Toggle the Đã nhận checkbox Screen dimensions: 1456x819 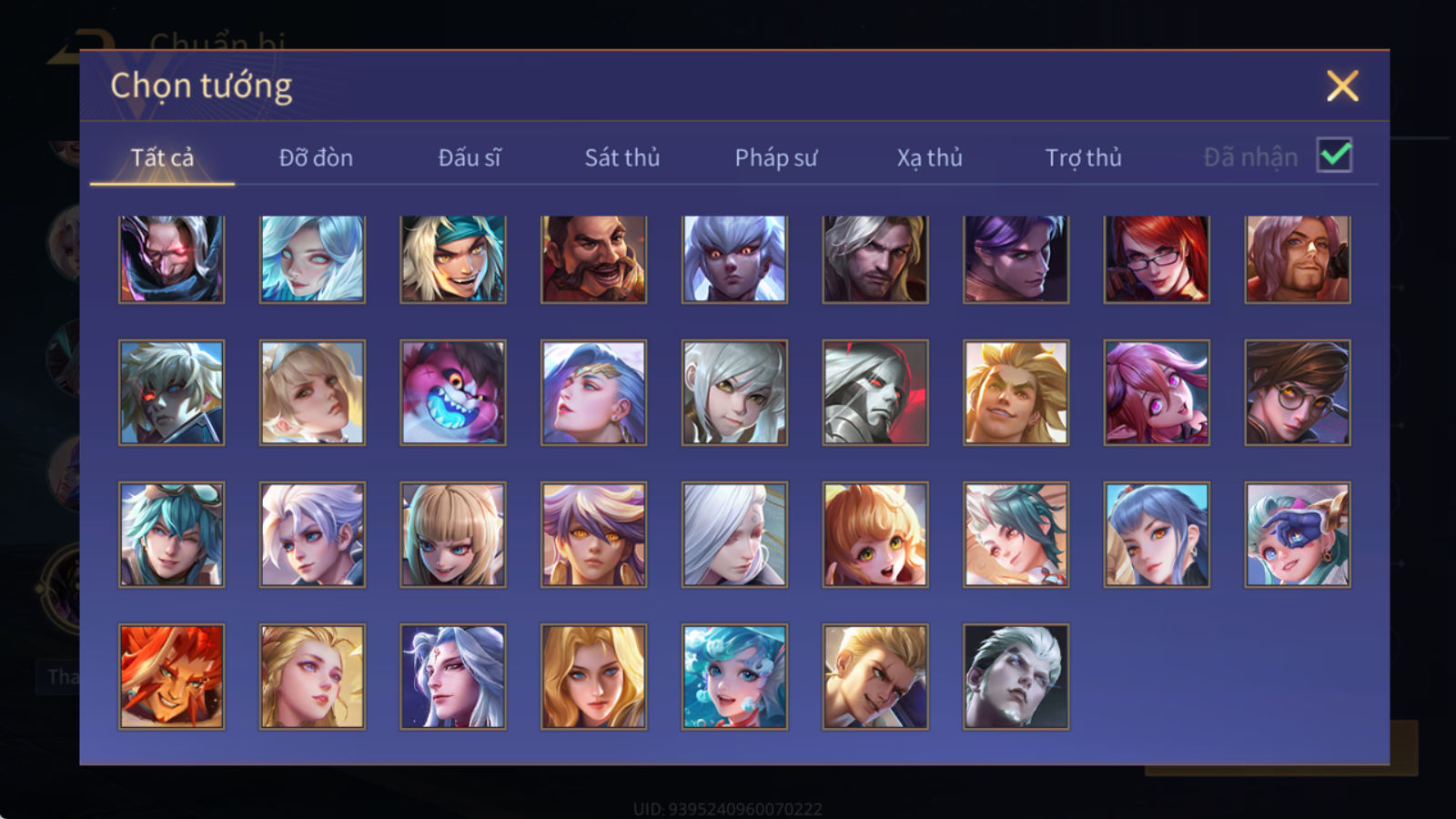pos(1334,156)
